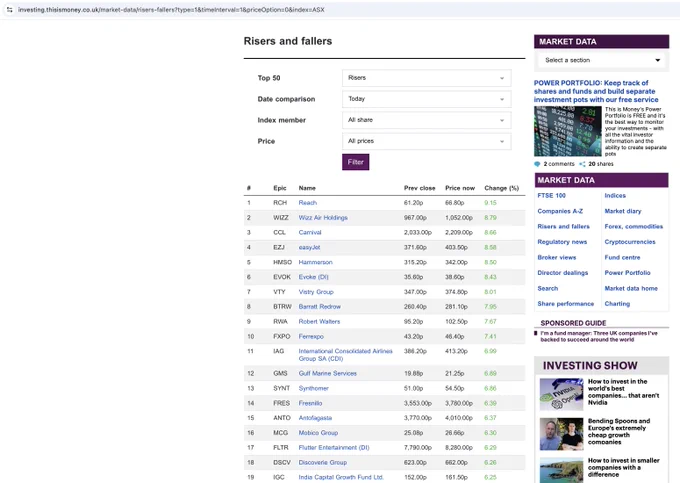Open the Price All prices dropdown

(x=427, y=141)
